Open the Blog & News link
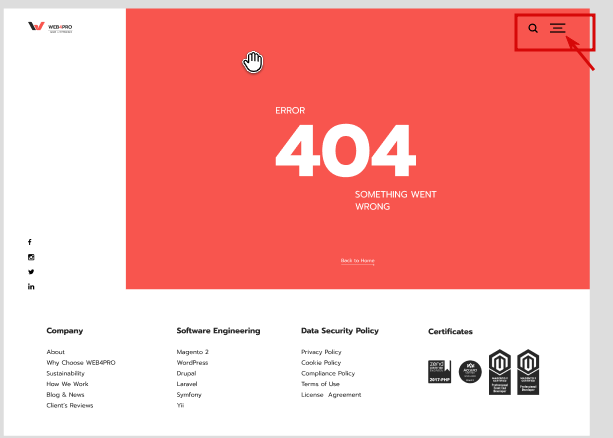The height and width of the screenshot is (438, 613). coord(65,395)
